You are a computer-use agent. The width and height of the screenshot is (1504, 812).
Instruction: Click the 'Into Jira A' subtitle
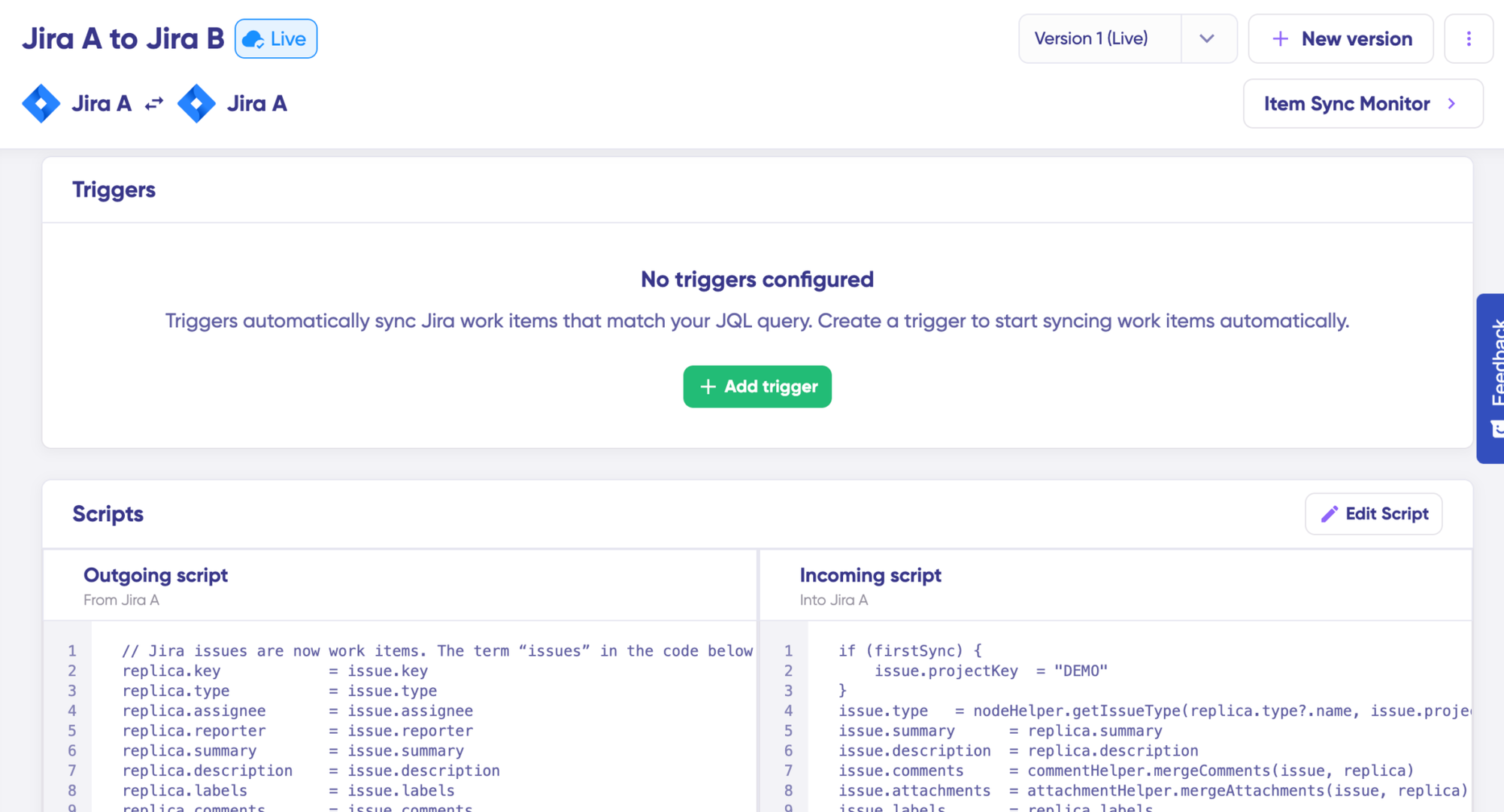pyautogui.click(x=833, y=600)
